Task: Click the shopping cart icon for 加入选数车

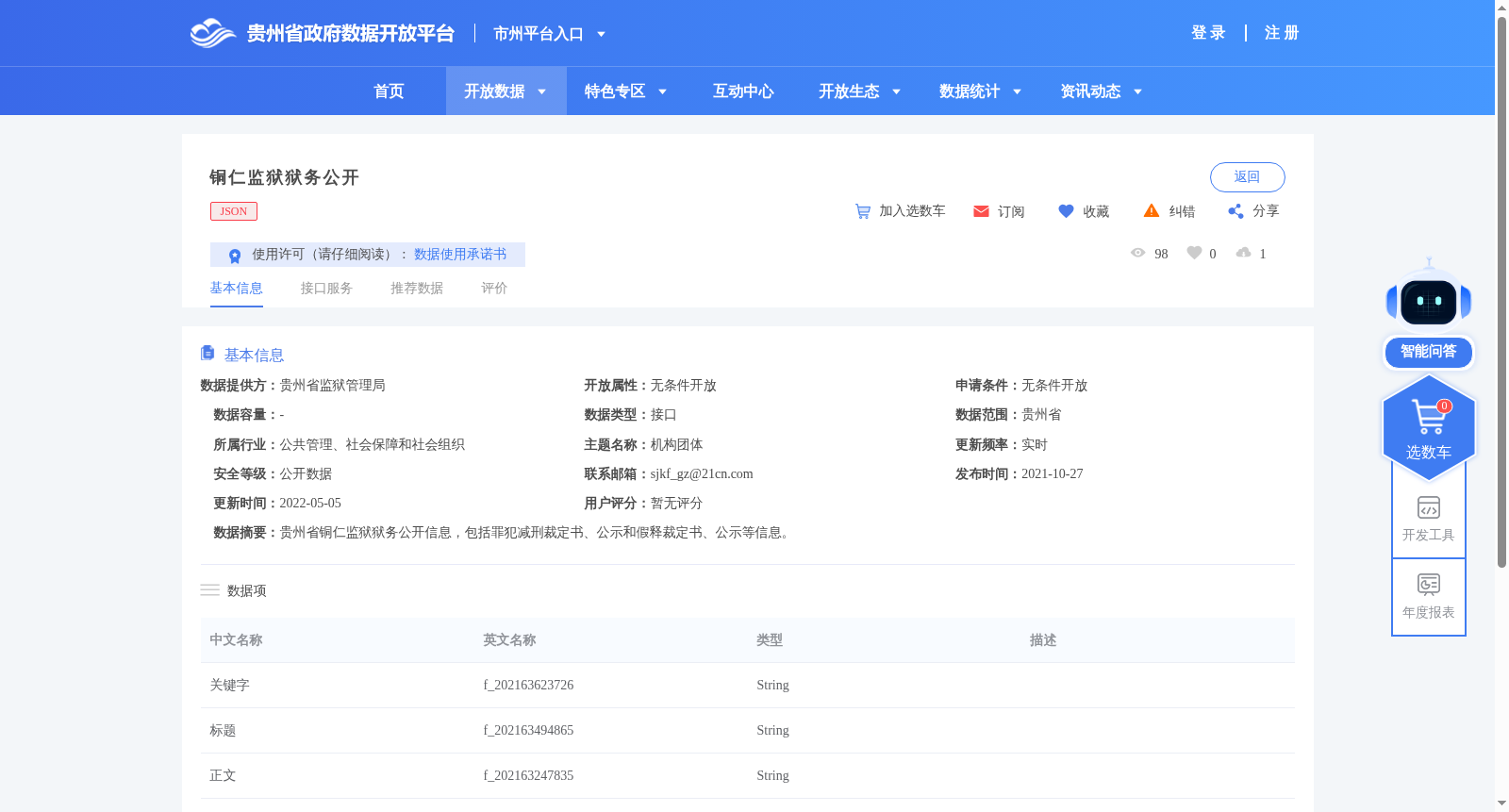Action: 863,211
